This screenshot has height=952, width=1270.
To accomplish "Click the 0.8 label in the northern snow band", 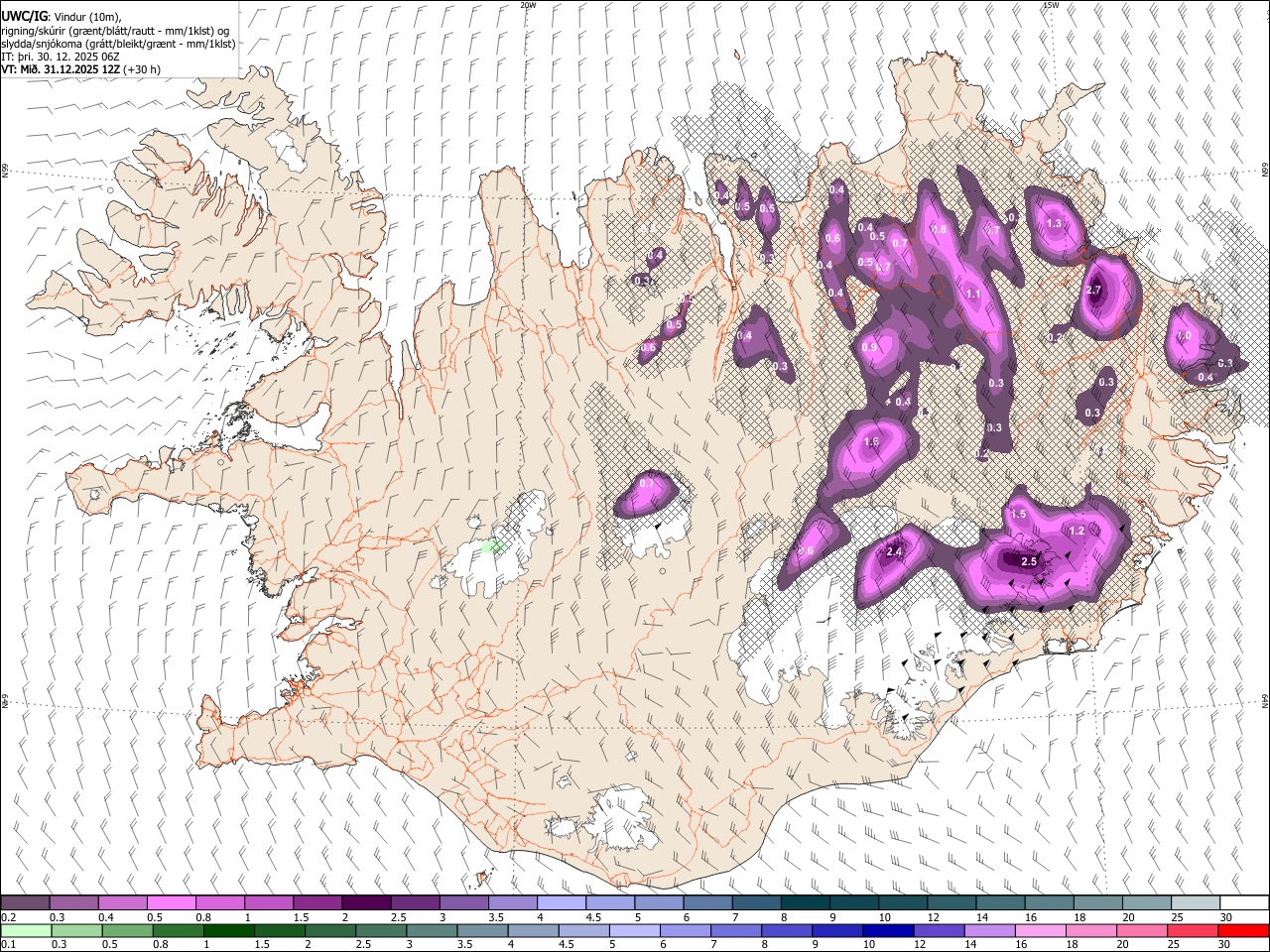I will [939, 229].
